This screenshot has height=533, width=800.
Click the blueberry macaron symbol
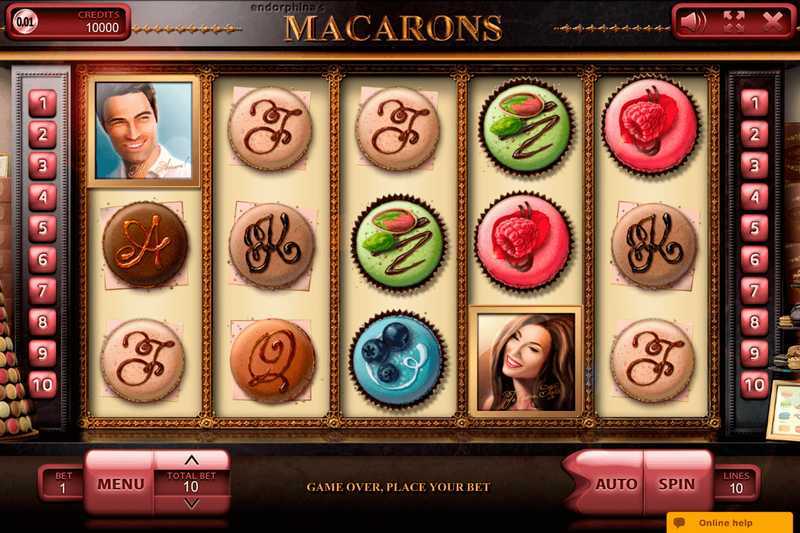397,360
